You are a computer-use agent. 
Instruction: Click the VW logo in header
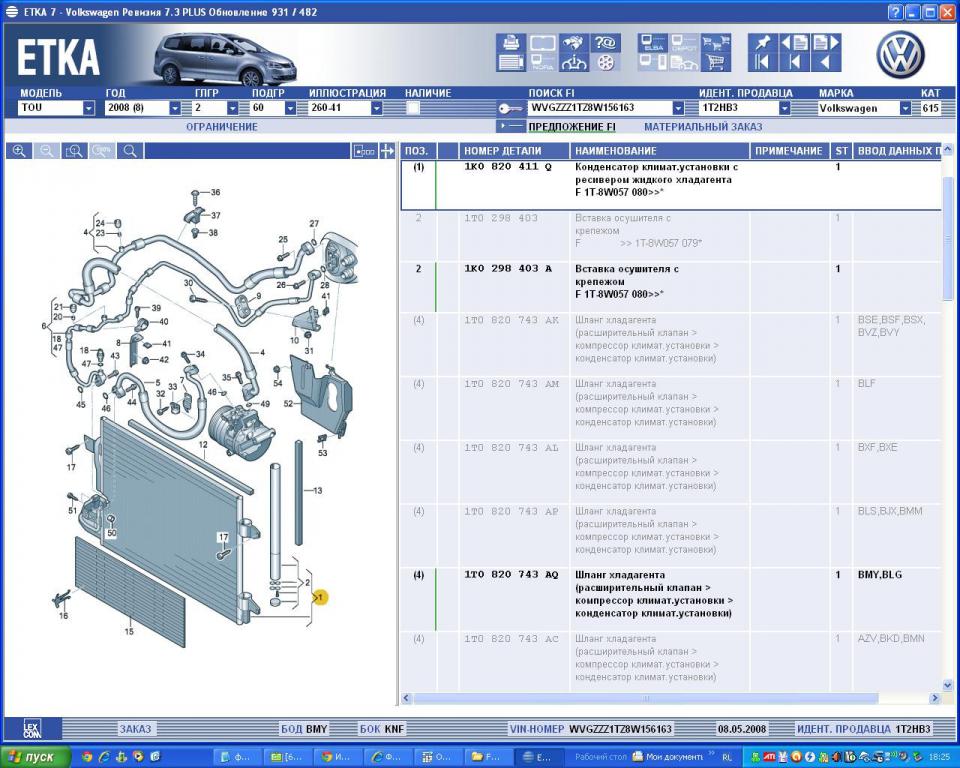point(900,54)
